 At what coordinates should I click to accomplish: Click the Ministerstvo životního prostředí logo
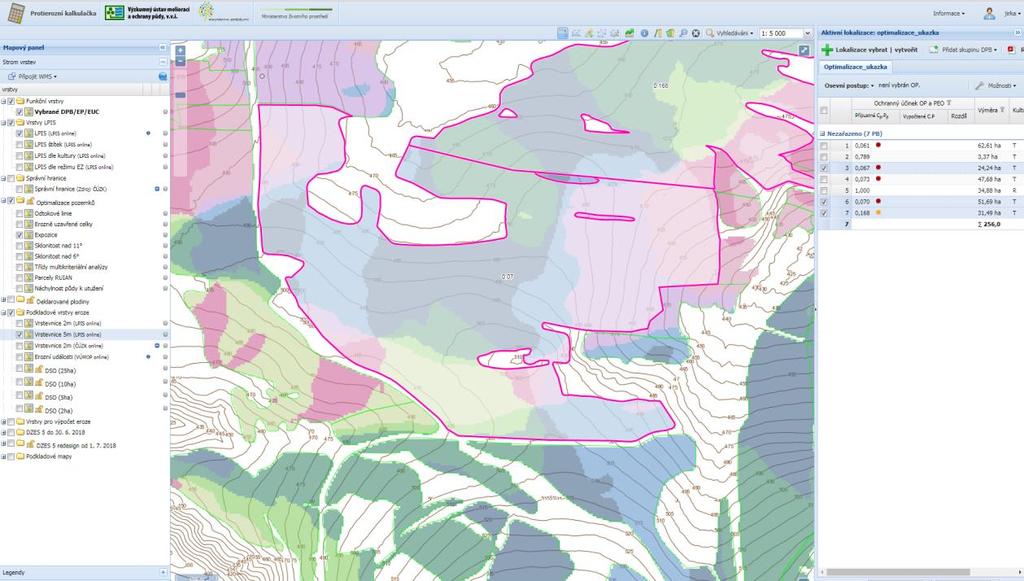pos(296,13)
